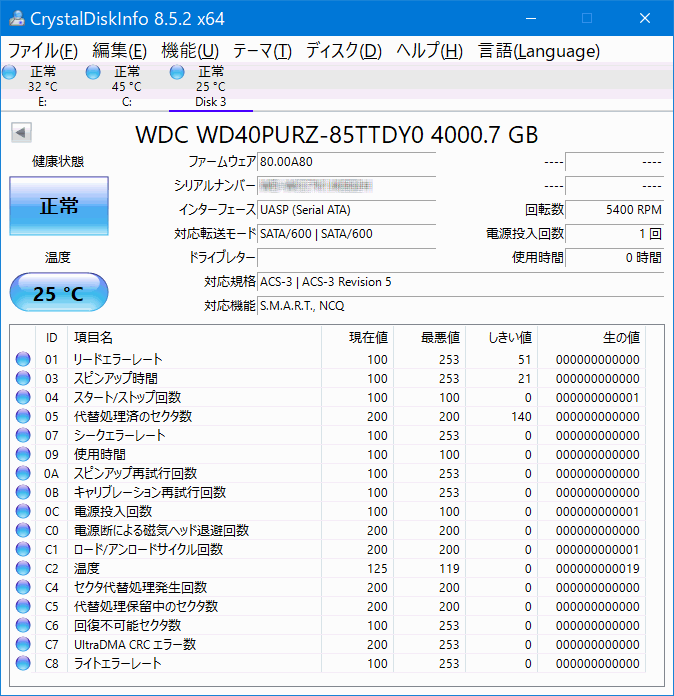Click status orb for row 07 シークエラーレート

point(23,435)
